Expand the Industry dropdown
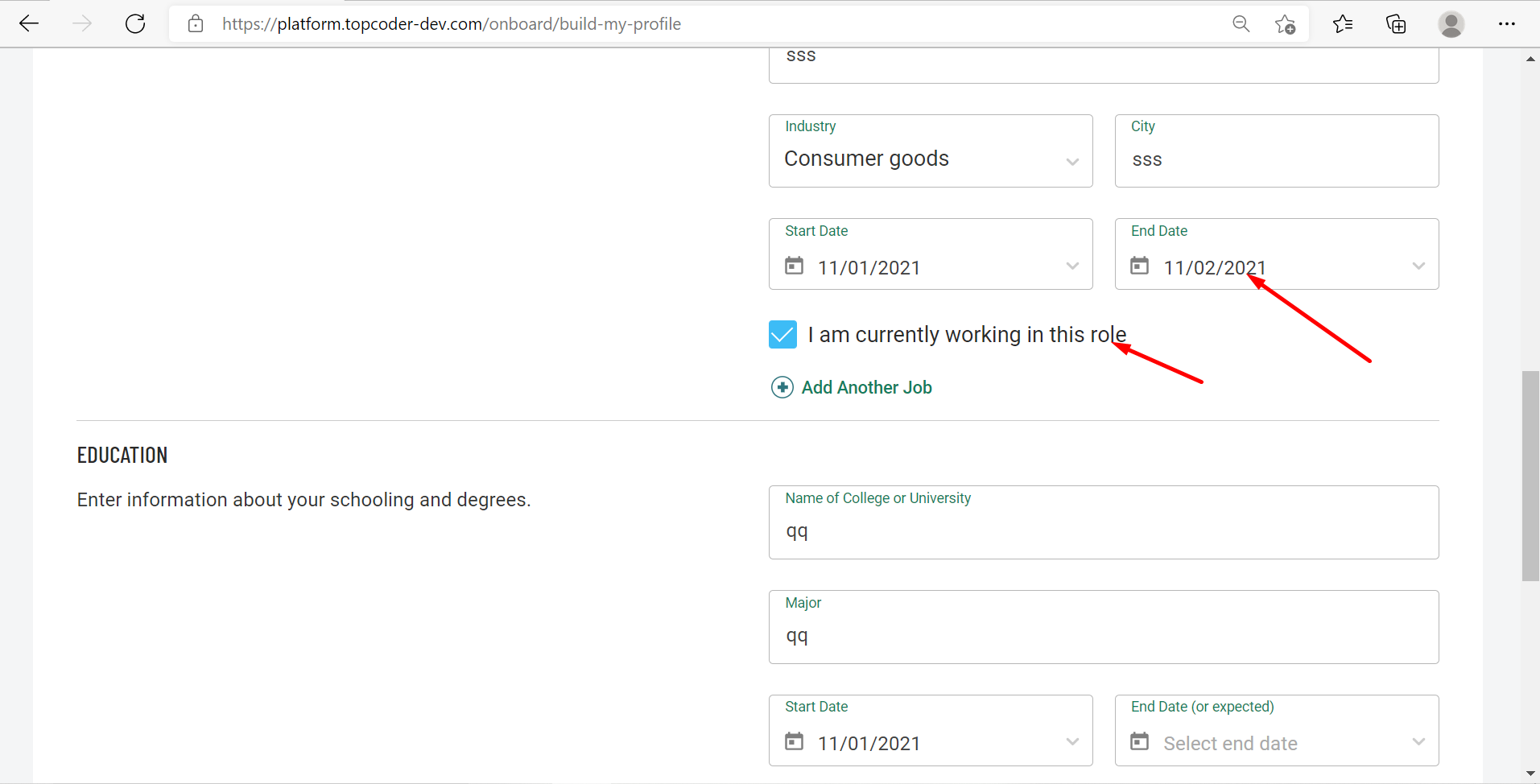This screenshot has height=784, width=1540. [1072, 161]
